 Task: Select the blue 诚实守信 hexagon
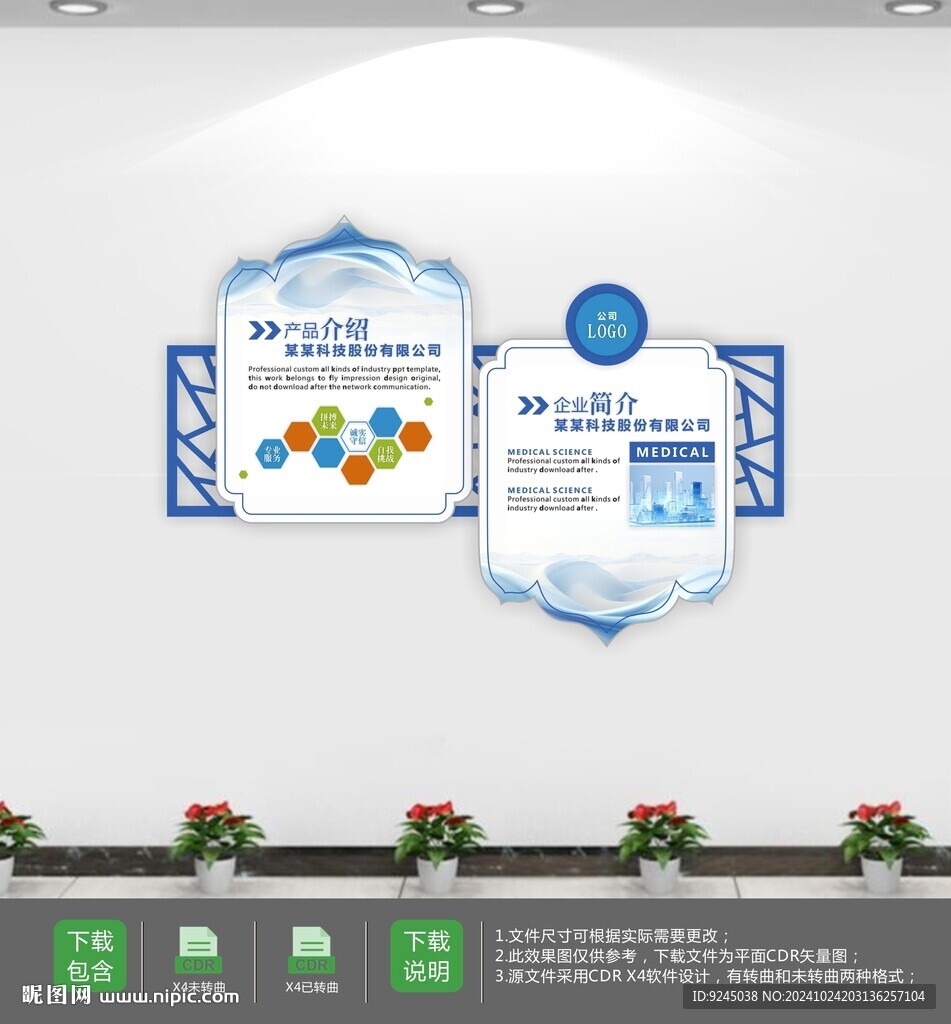(x=358, y=436)
